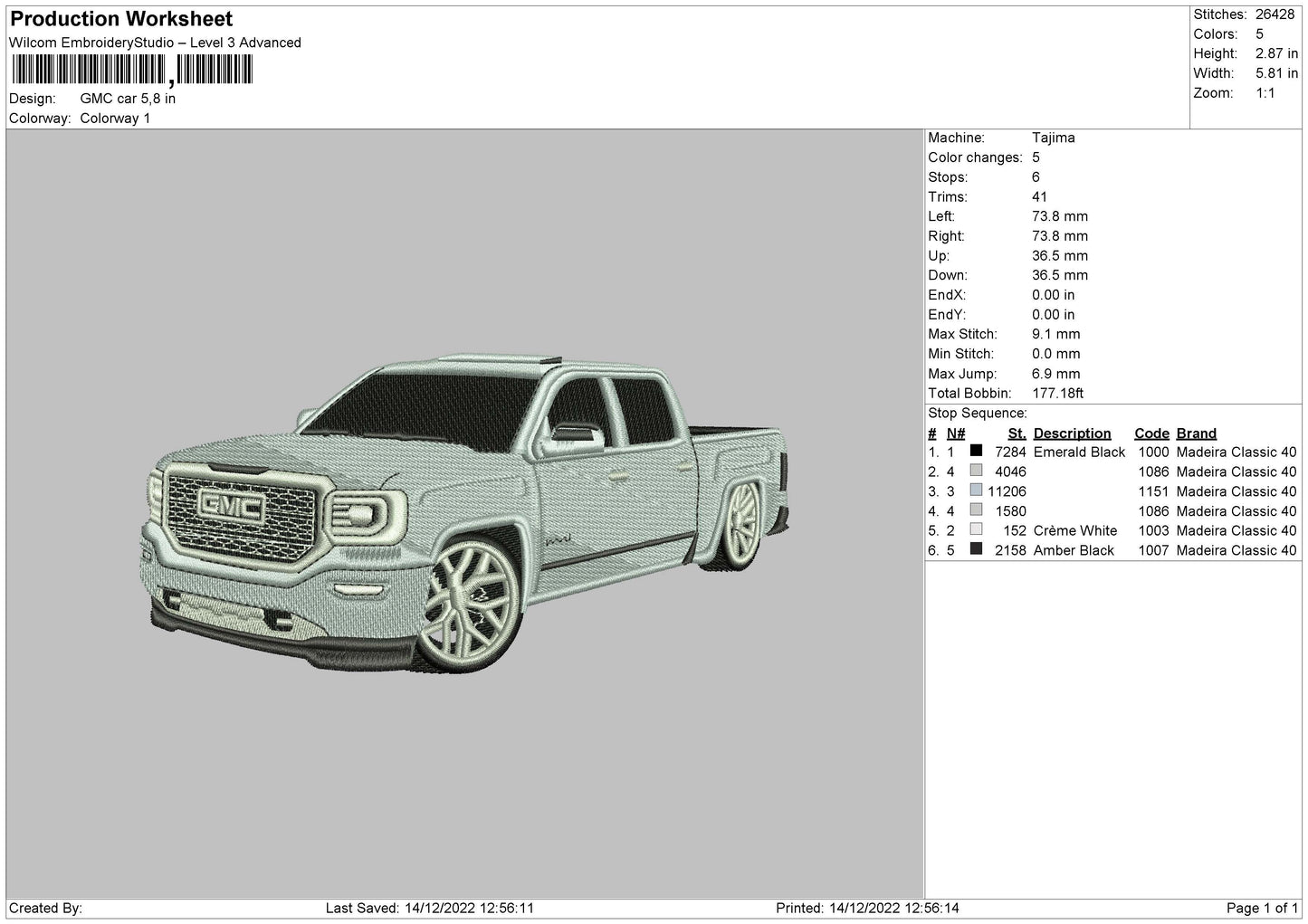Click the 'EndY:' label

tap(947, 315)
